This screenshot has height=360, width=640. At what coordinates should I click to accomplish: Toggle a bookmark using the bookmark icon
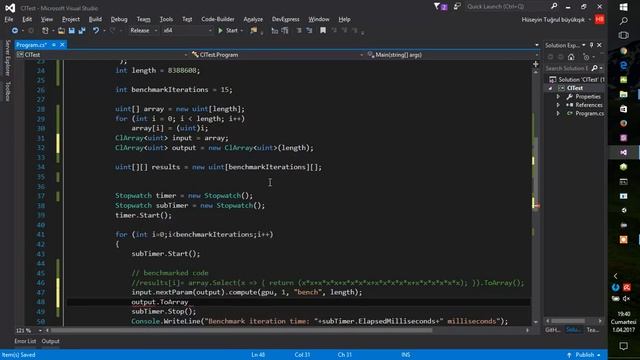[323, 31]
